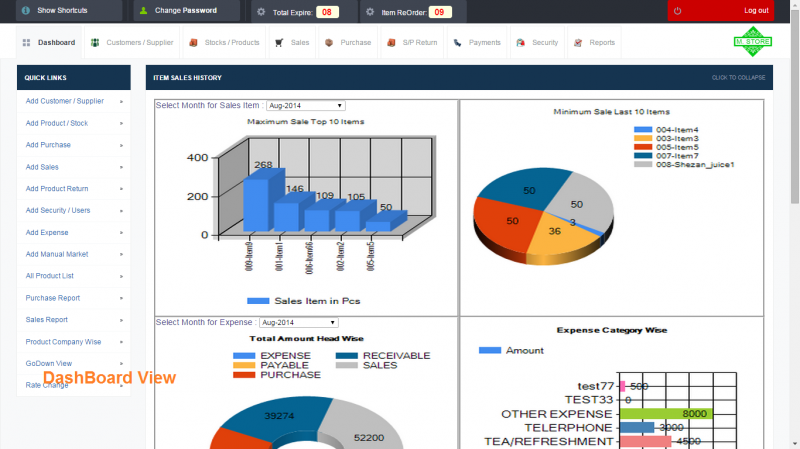800x449 pixels.
Task: Click Show Shortcuts button
Action: click(x=69, y=10)
